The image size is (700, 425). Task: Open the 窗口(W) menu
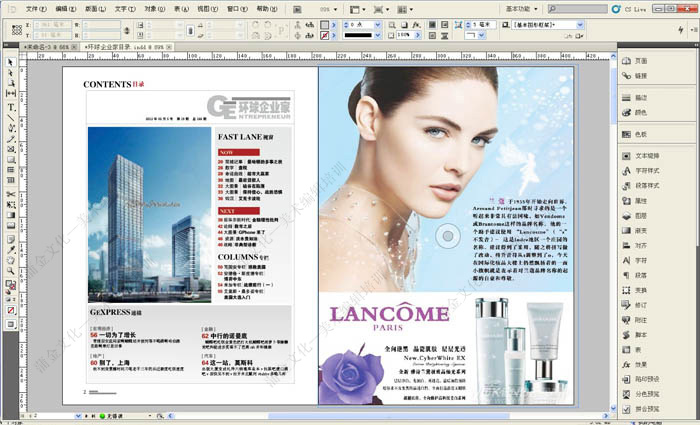238,9
